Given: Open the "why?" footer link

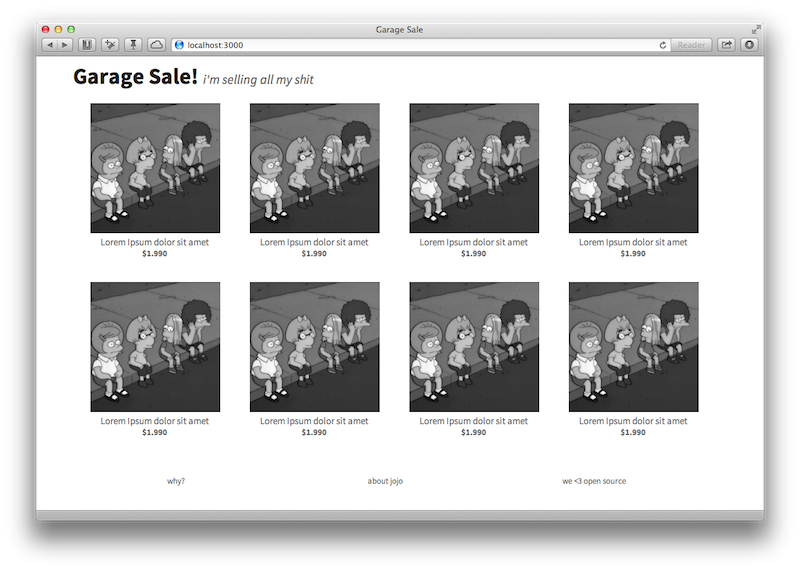Looking at the screenshot, I should click(176, 481).
